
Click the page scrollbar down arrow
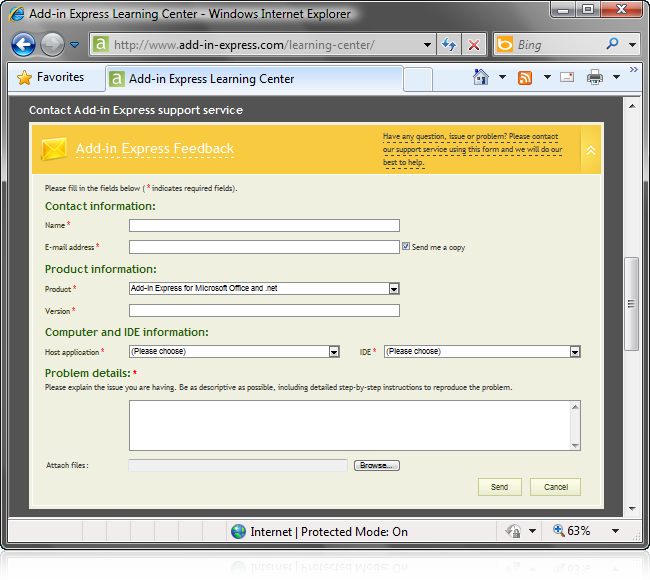[632, 509]
